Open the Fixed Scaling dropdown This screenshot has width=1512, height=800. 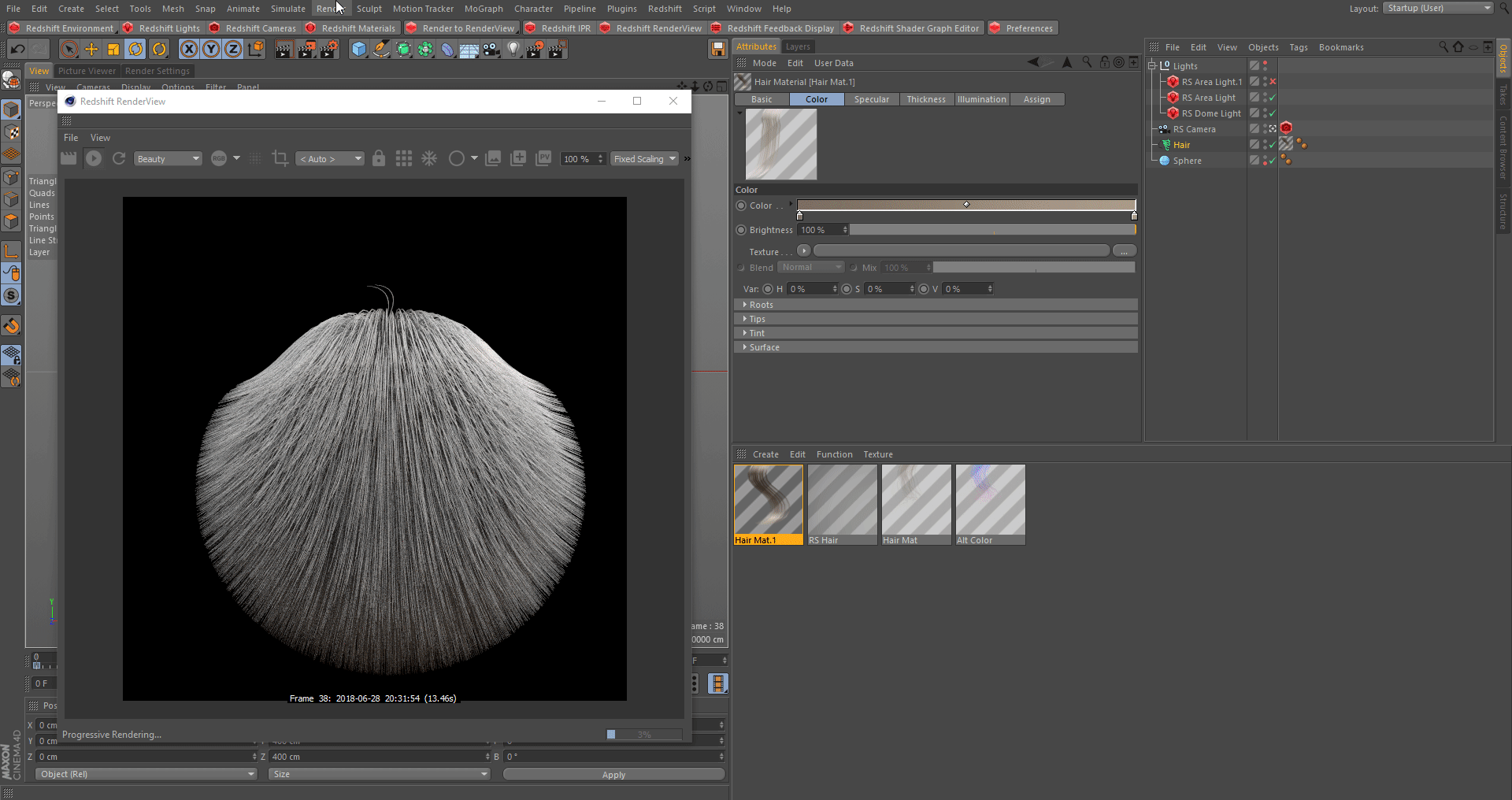(644, 159)
